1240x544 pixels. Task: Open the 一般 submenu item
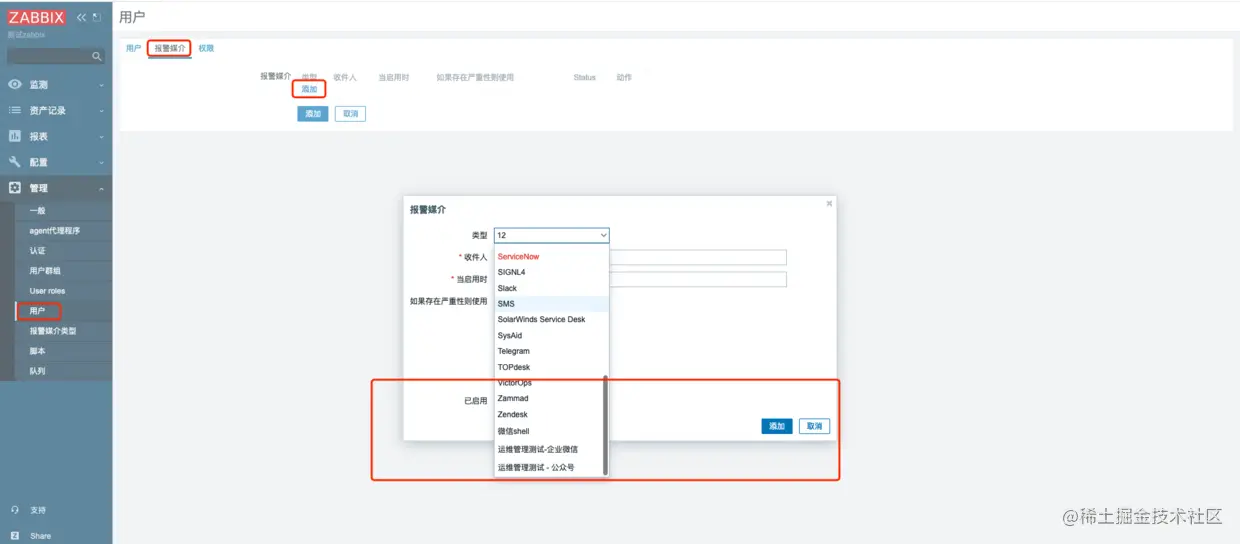coord(37,211)
